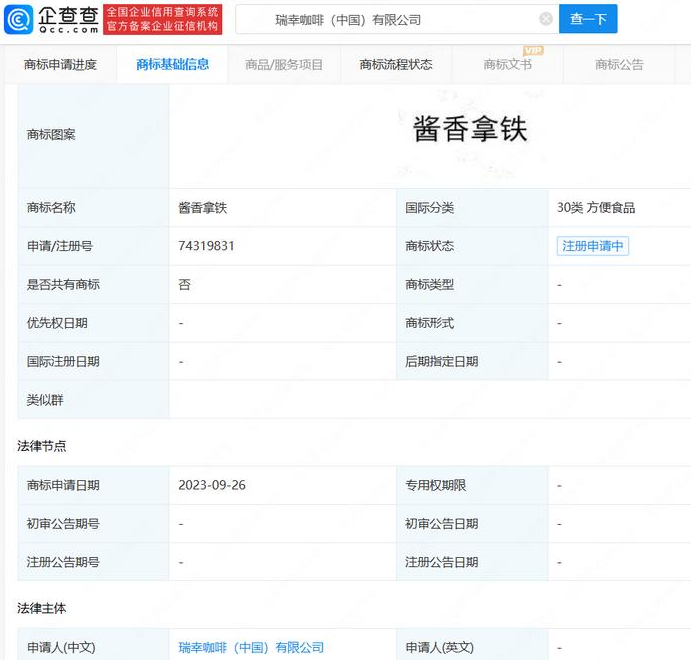The height and width of the screenshot is (660, 691).
Task: View the 商标公告 tab
Action: point(619,65)
